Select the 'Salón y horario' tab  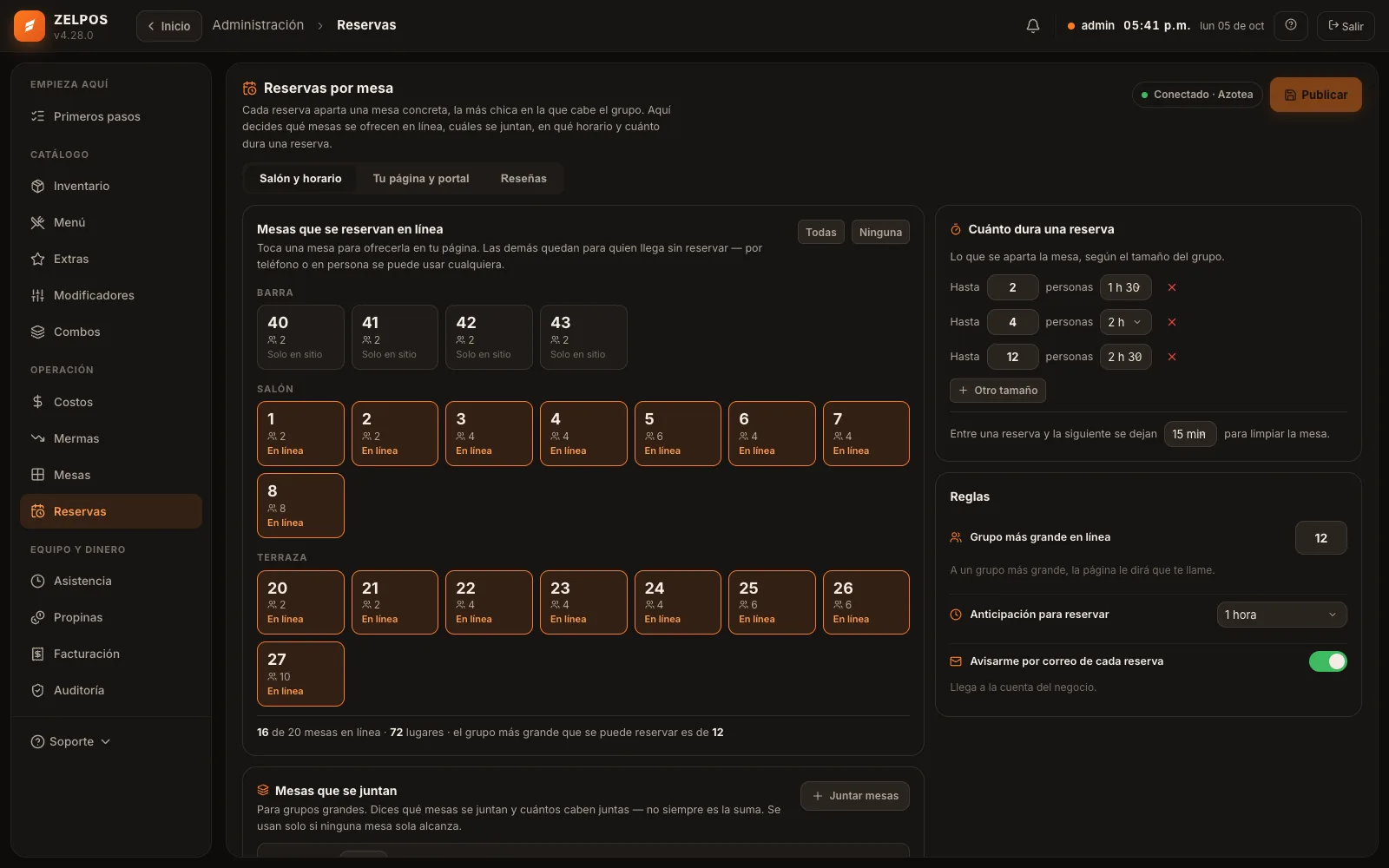300,179
